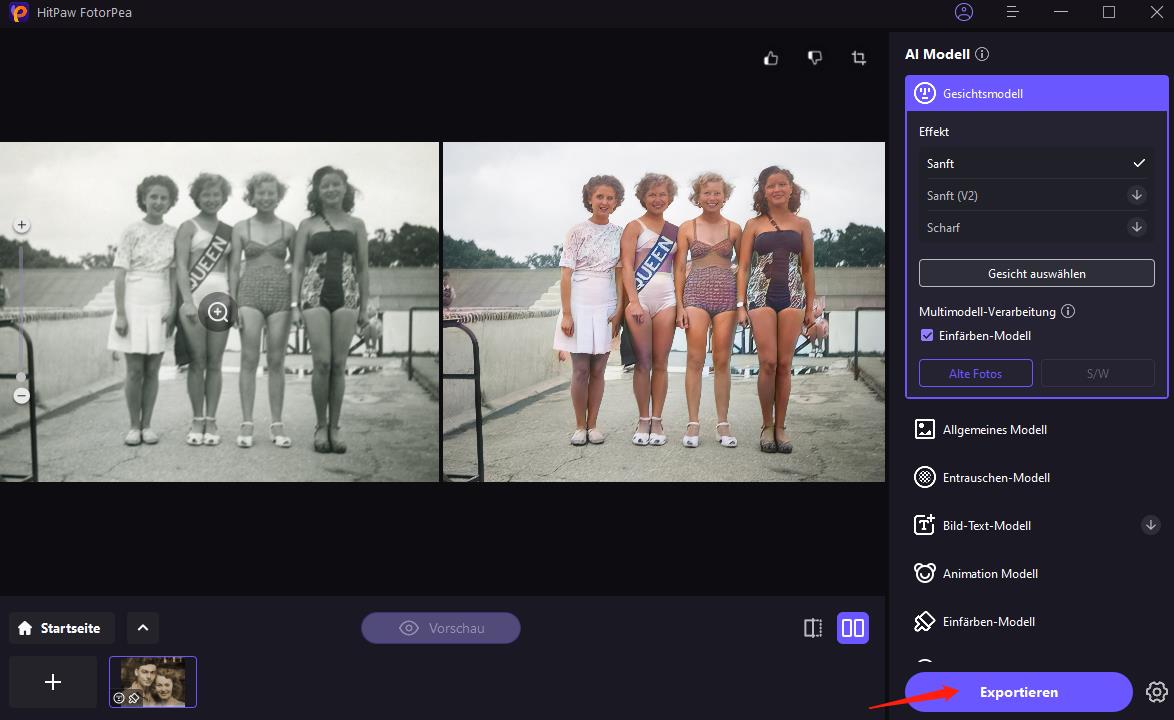The image size is (1174, 720).
Task: Select the photo thumbnail in the filmstrip
Action: pos(152,681)
